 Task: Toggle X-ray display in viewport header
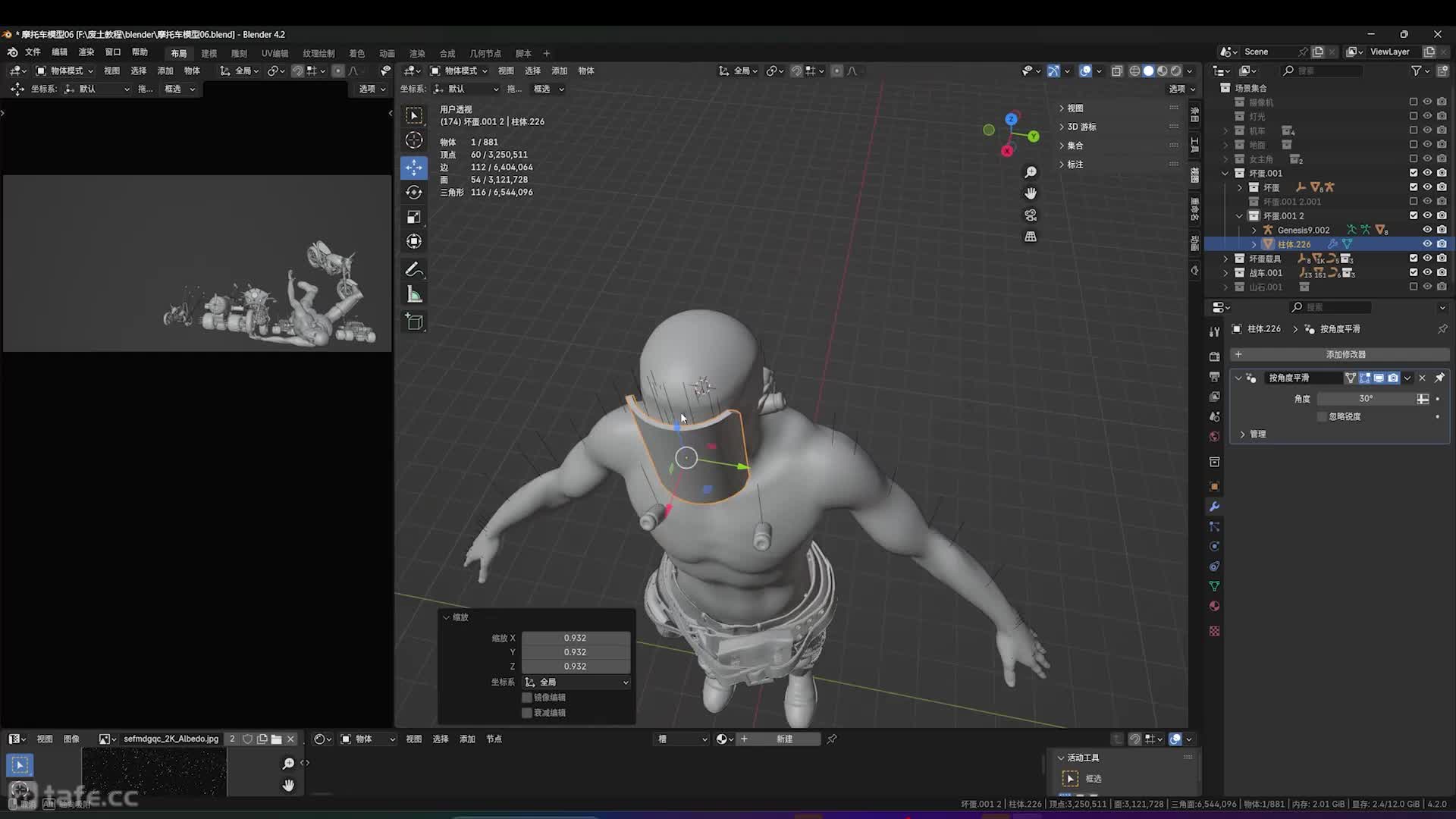[1117, 71]
